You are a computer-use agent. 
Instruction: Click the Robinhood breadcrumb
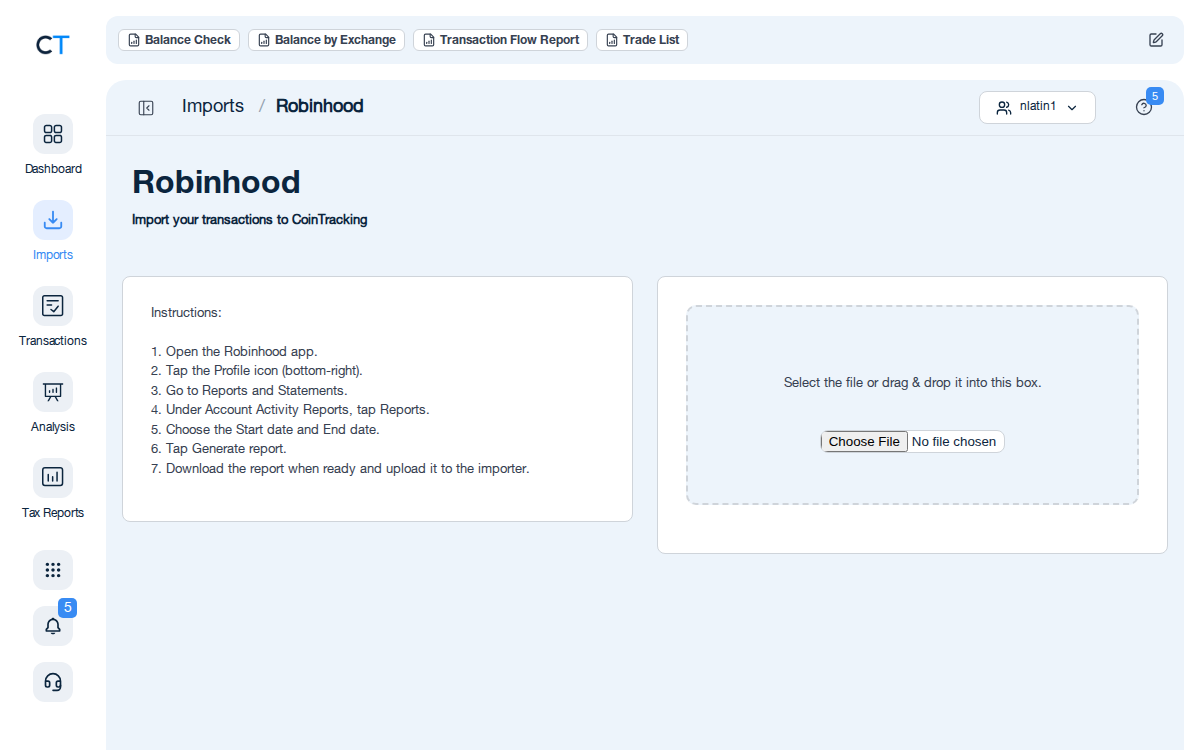point(320,106)
